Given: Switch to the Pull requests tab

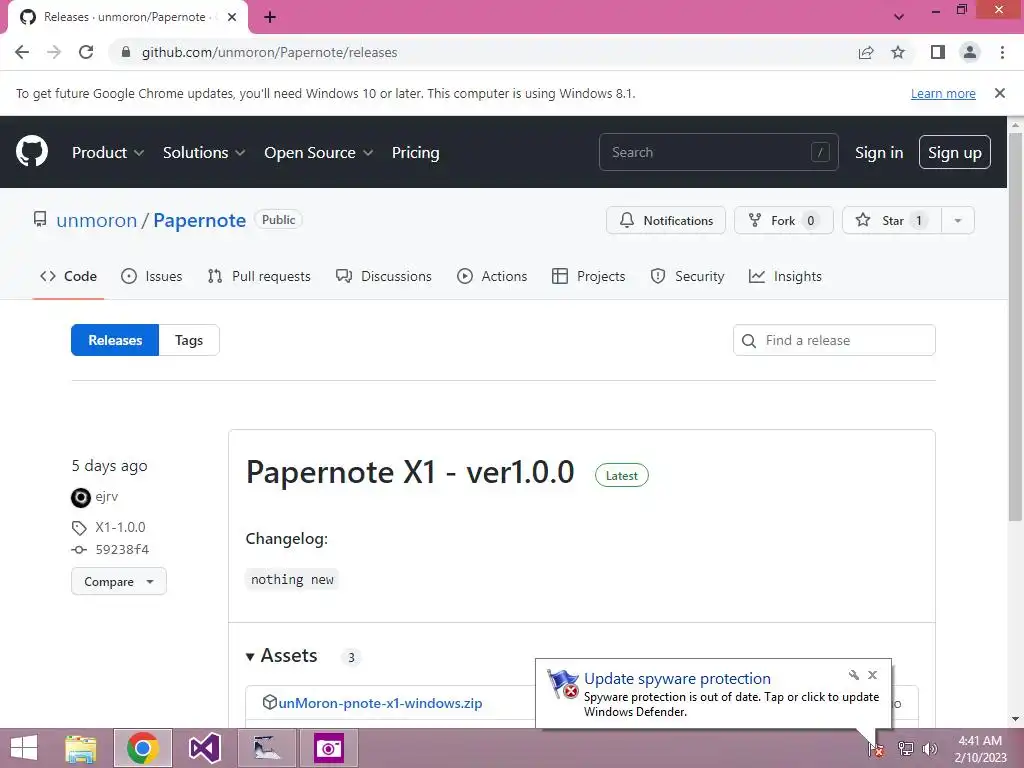Looking at the screenshot, I should [x=259, y=276].
